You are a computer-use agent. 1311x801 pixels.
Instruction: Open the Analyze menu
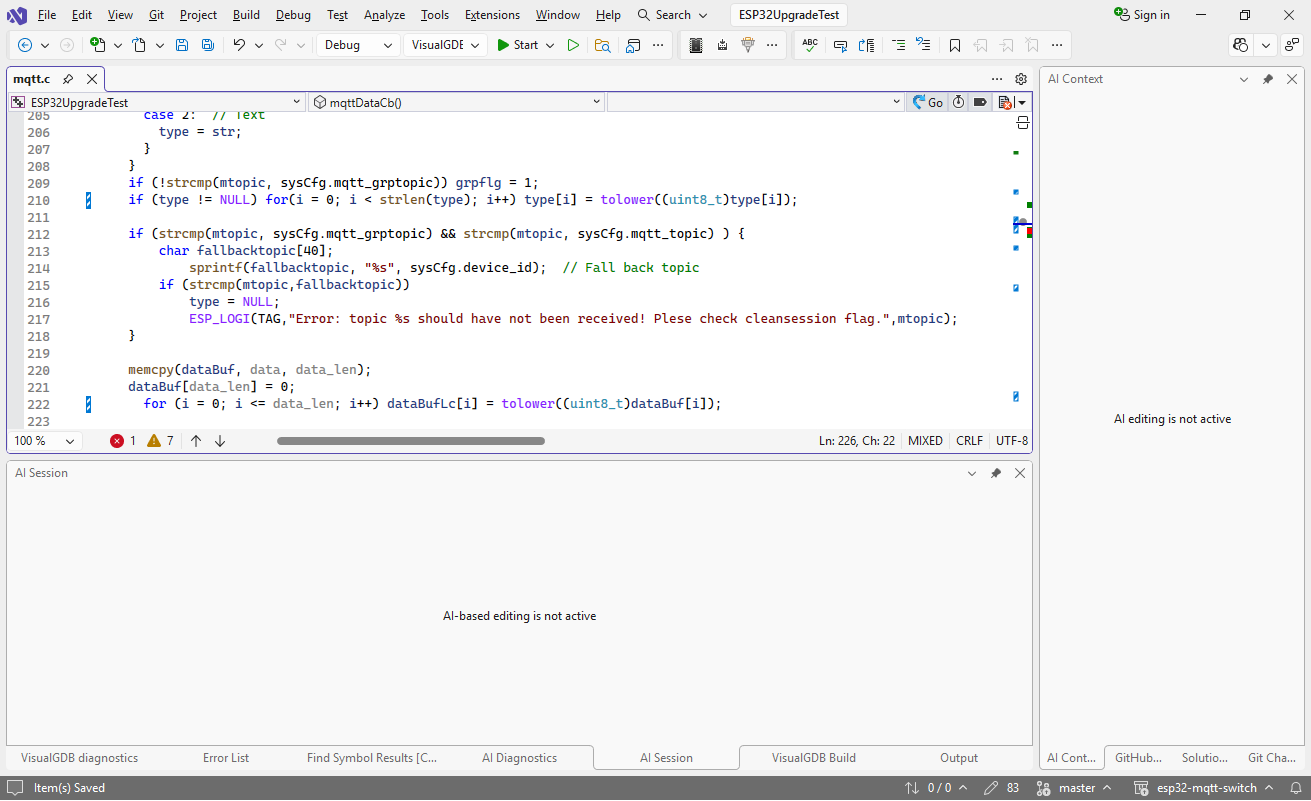tap(384, 15)
